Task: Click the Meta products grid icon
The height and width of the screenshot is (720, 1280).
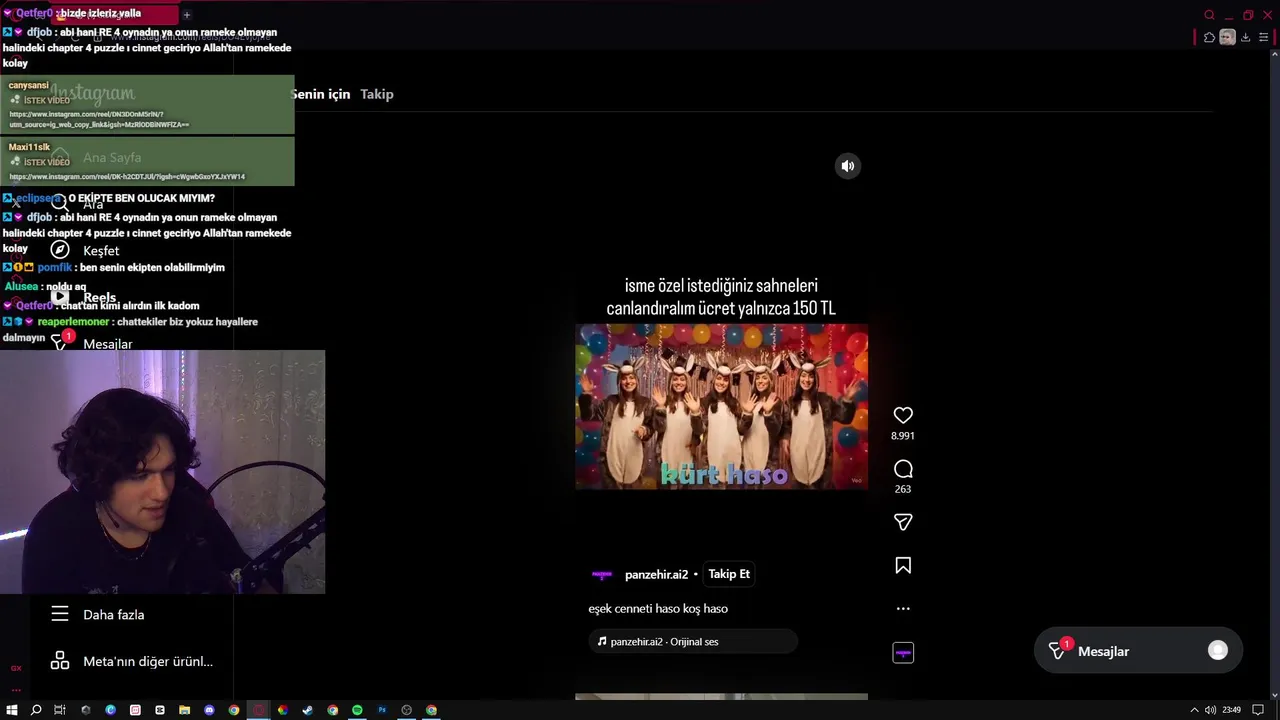Action: point(60,661)
